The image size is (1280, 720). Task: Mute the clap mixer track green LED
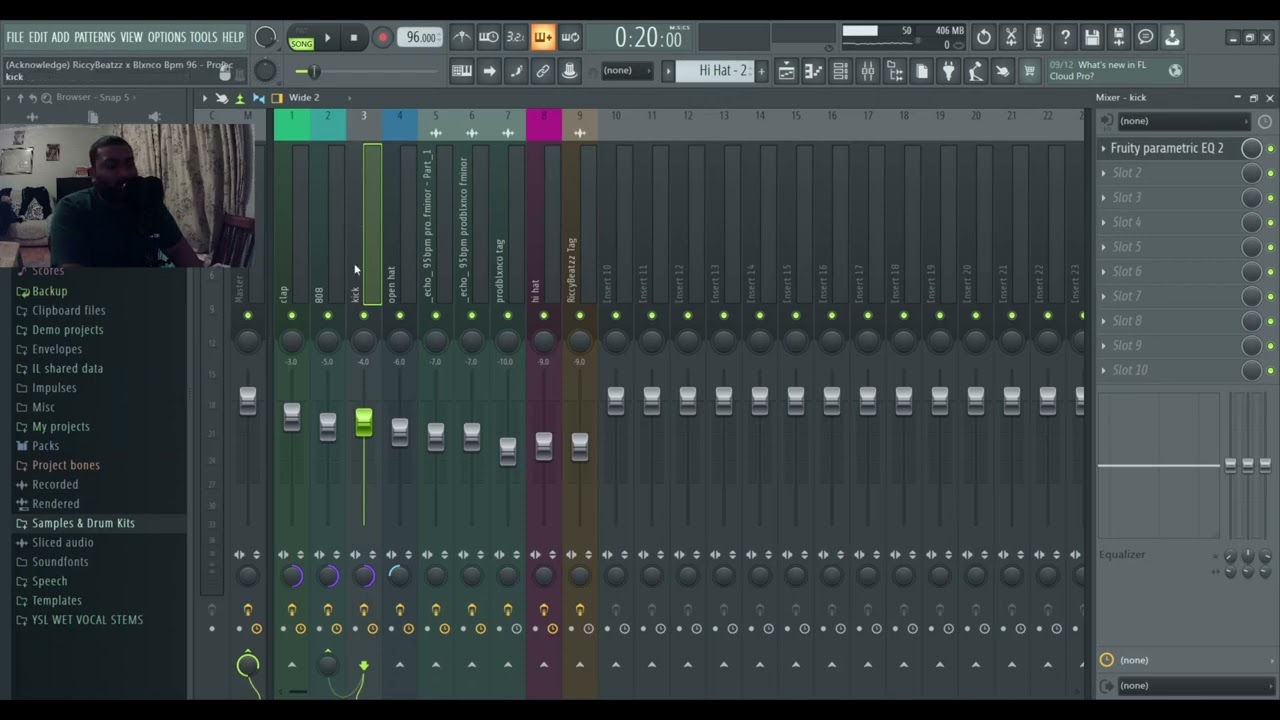click(x=292, y=316)
